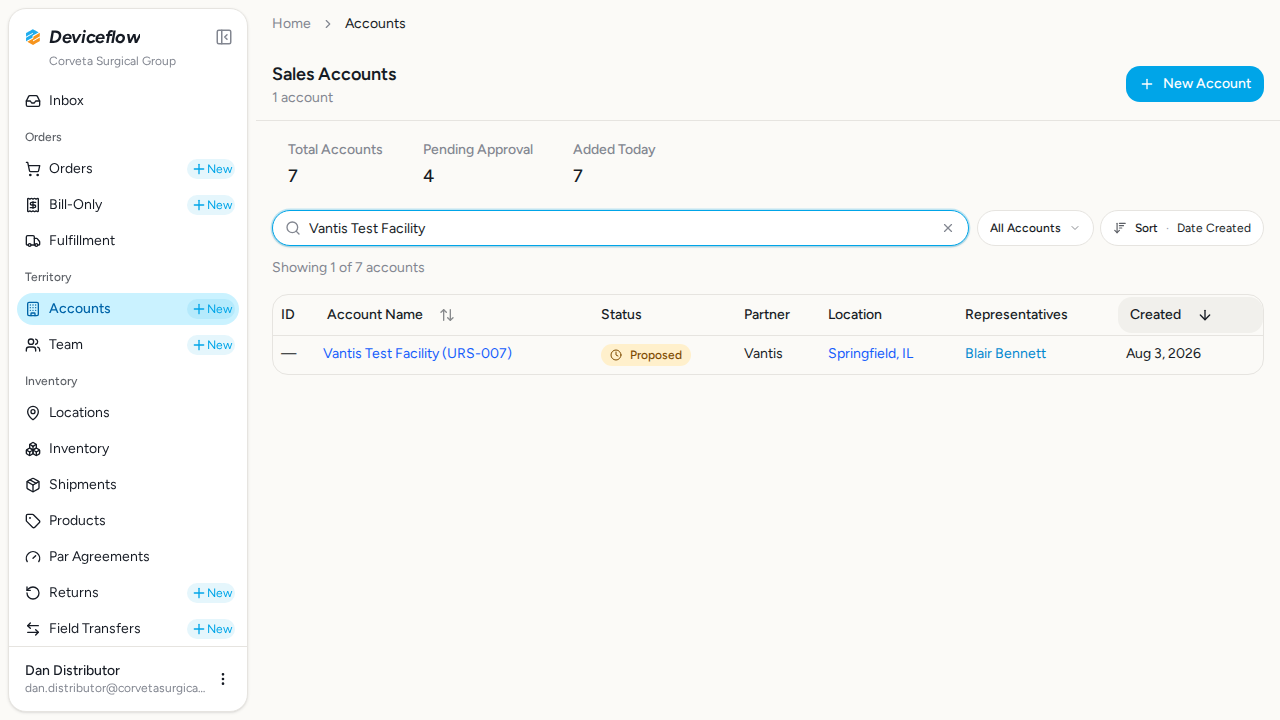This screenshot has width=1280, height=720.
Task: Open Par Agreements from sidebar
Action: [x=128, y=557]
